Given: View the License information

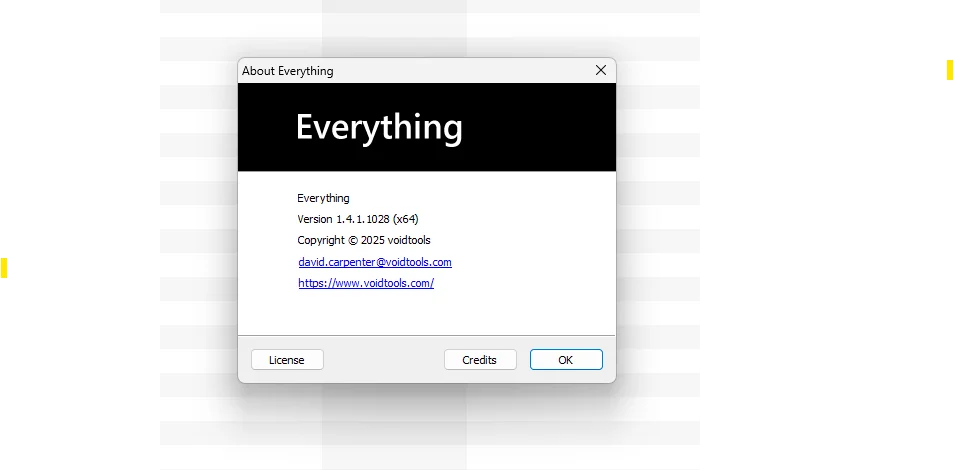Looking at the screenshot, I should click(287, 360).
